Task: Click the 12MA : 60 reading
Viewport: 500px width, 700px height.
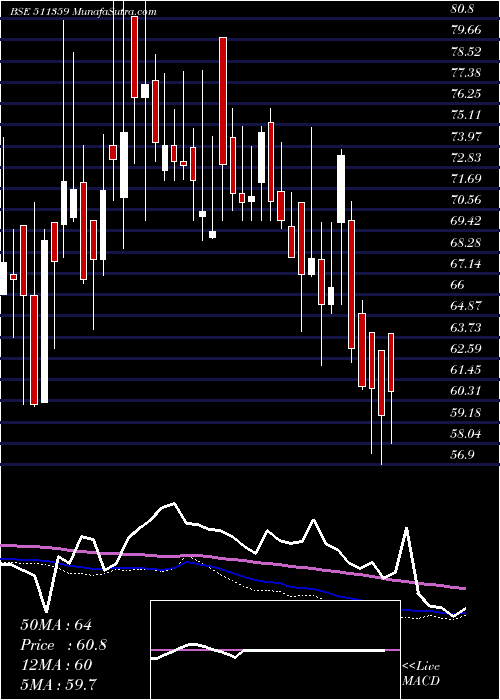Action: click(x=56, y=665)
